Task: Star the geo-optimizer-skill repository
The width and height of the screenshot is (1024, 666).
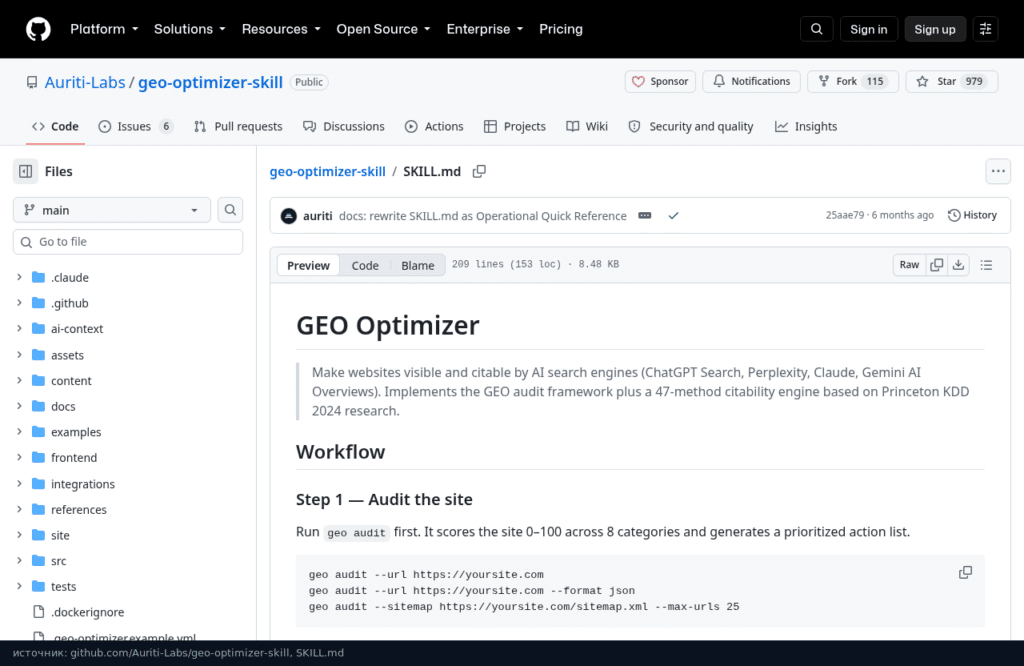Action: pos(952,82)
